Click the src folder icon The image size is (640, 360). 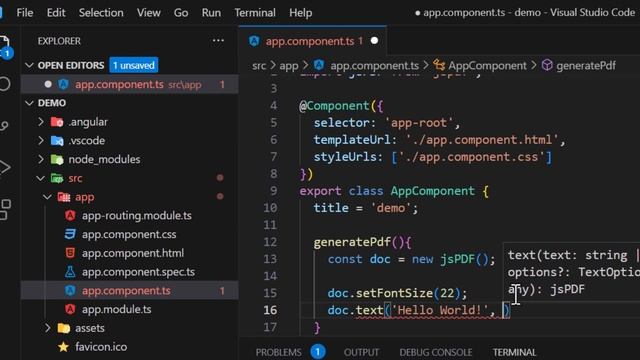[x=57, y=178]
